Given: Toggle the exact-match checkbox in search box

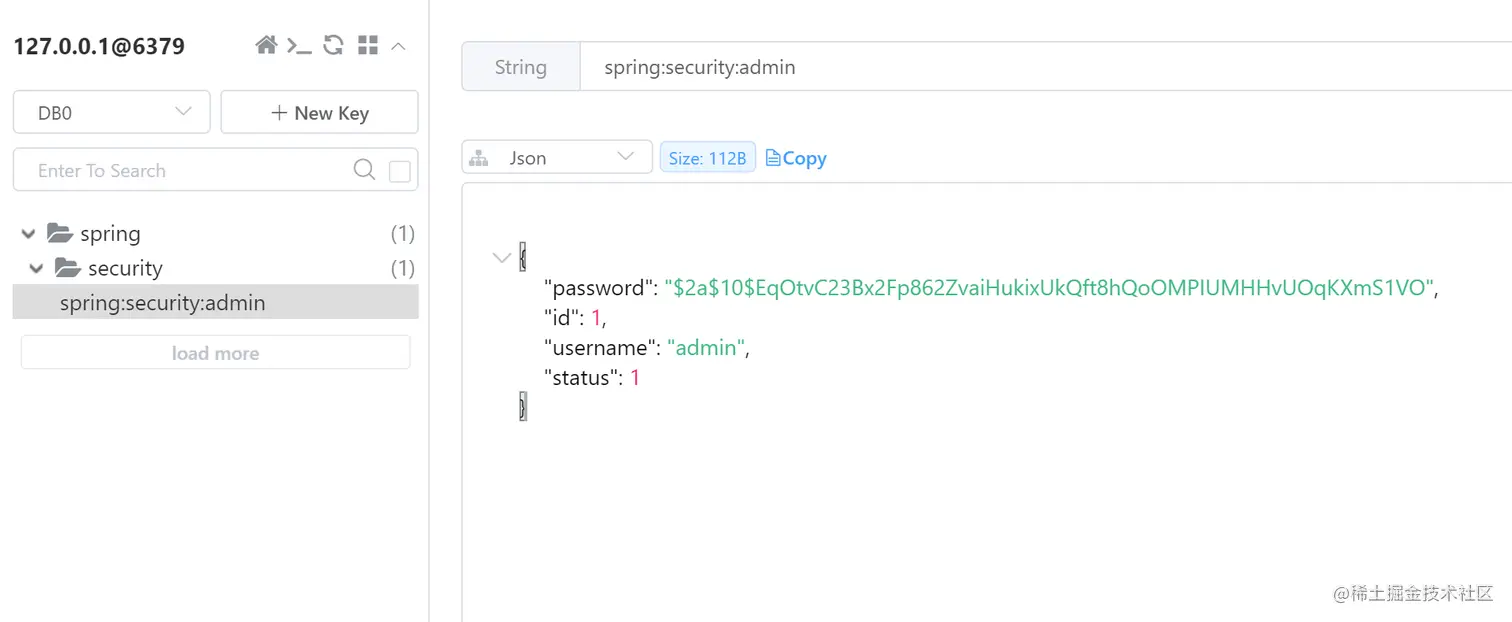Looking at the screenshot, I should click(399, 171).
